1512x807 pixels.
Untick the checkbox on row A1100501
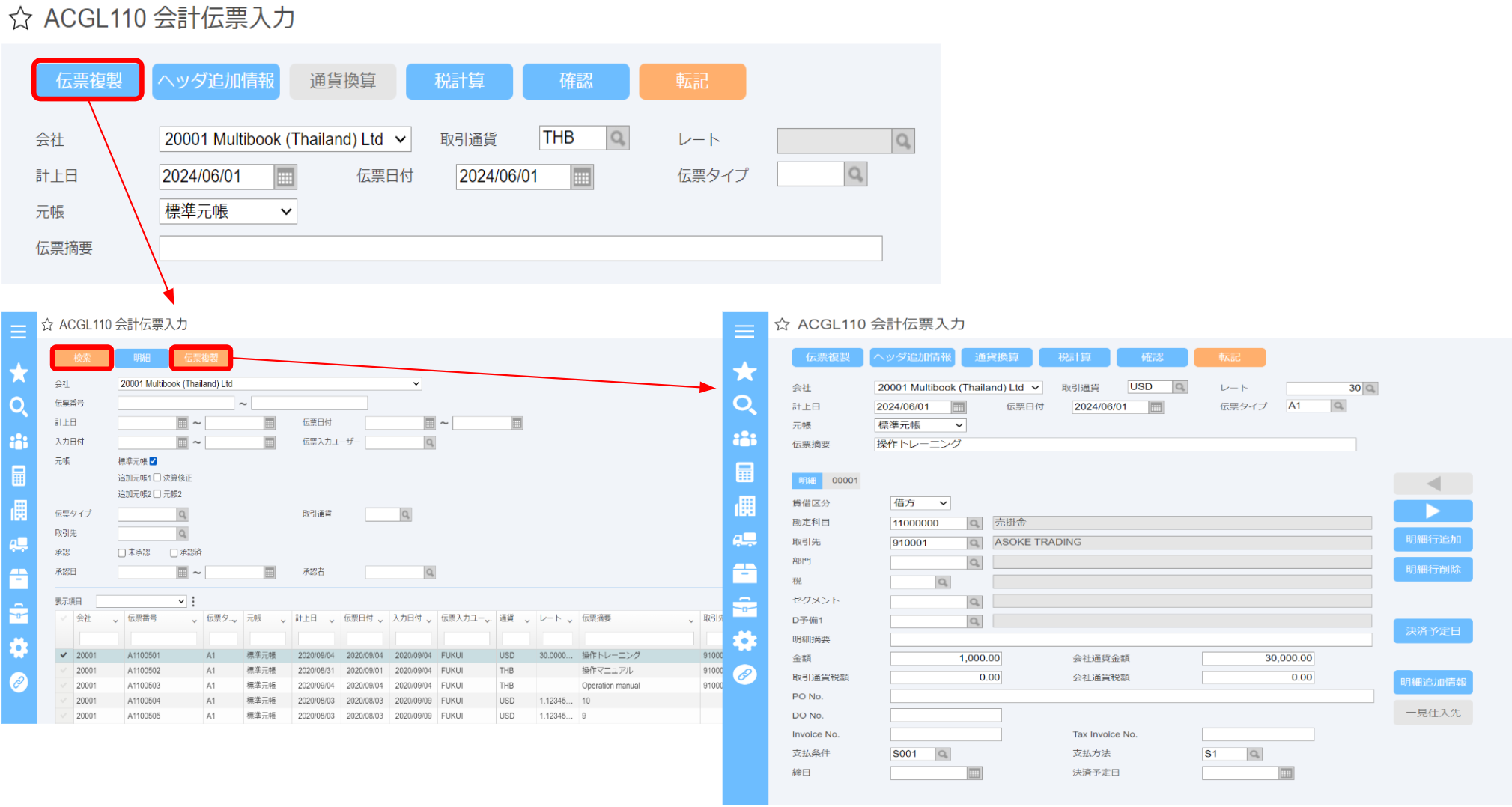64,655
